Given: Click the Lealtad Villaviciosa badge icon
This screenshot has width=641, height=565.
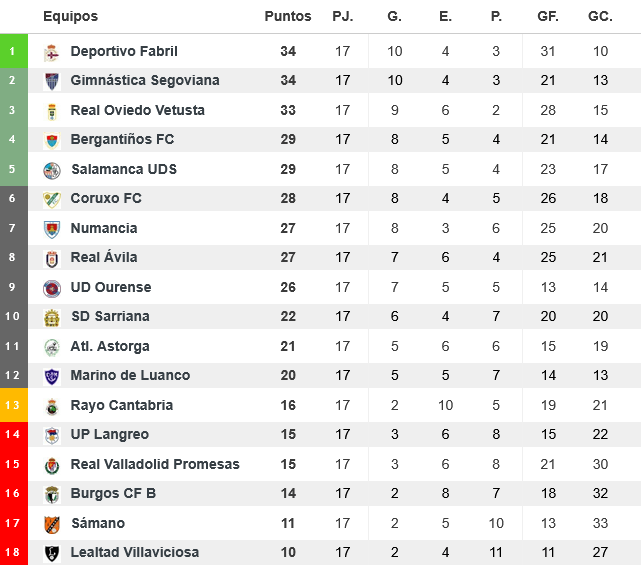Looking at the screenshot, I should pos(52,553).
